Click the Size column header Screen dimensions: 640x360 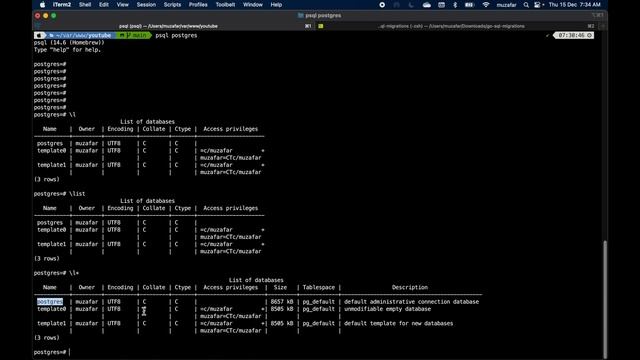coord(280,287)
